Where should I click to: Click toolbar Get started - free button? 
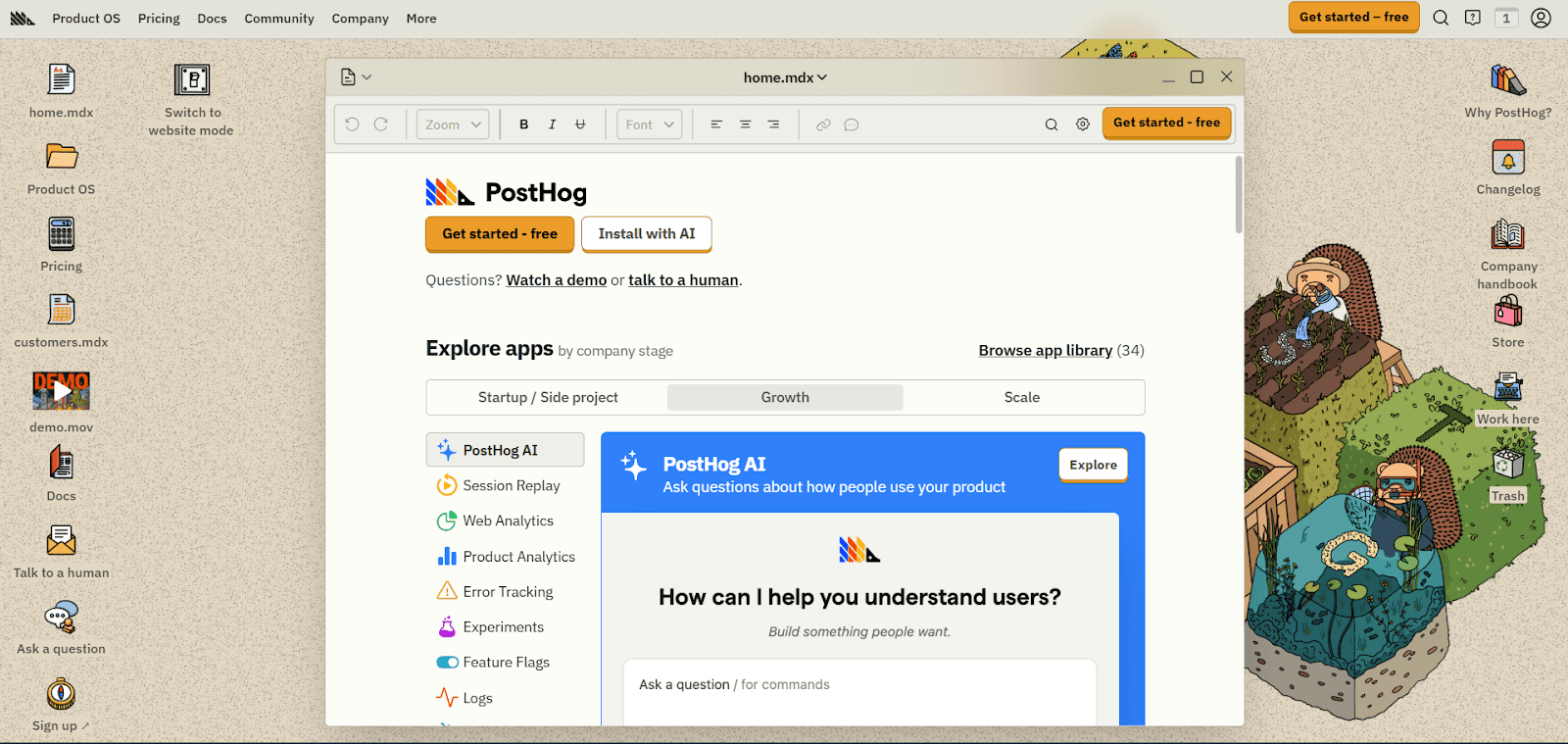(x=1166, y=123)
